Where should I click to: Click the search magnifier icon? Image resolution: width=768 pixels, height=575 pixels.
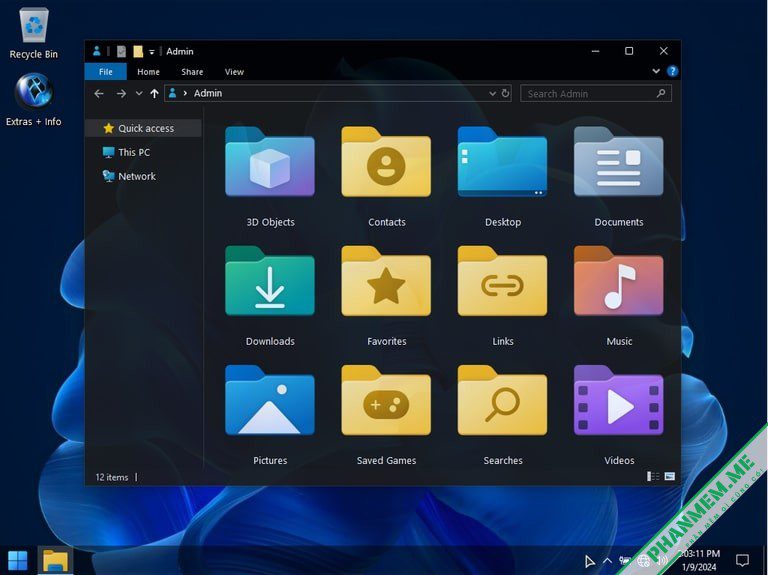tap(661, 93)
